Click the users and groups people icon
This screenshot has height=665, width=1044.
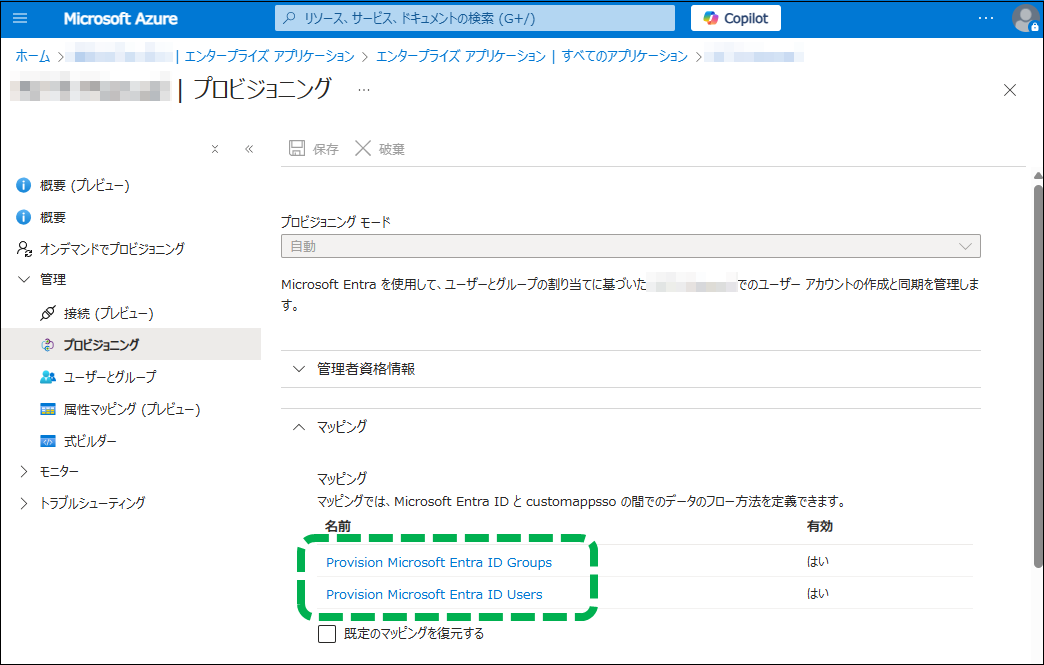coord(48,377)
